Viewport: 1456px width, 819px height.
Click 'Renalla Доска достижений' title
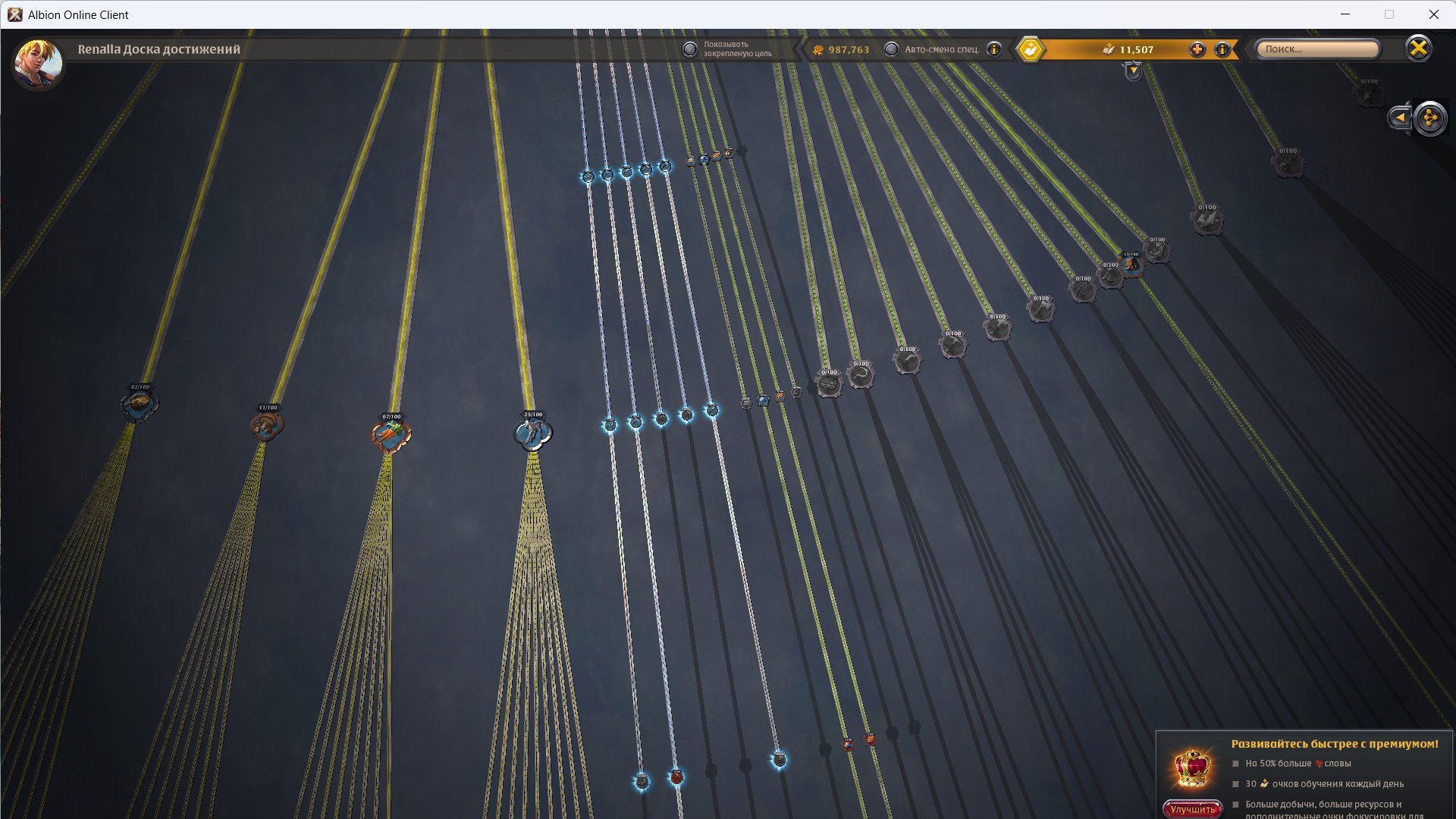(159, 49)
